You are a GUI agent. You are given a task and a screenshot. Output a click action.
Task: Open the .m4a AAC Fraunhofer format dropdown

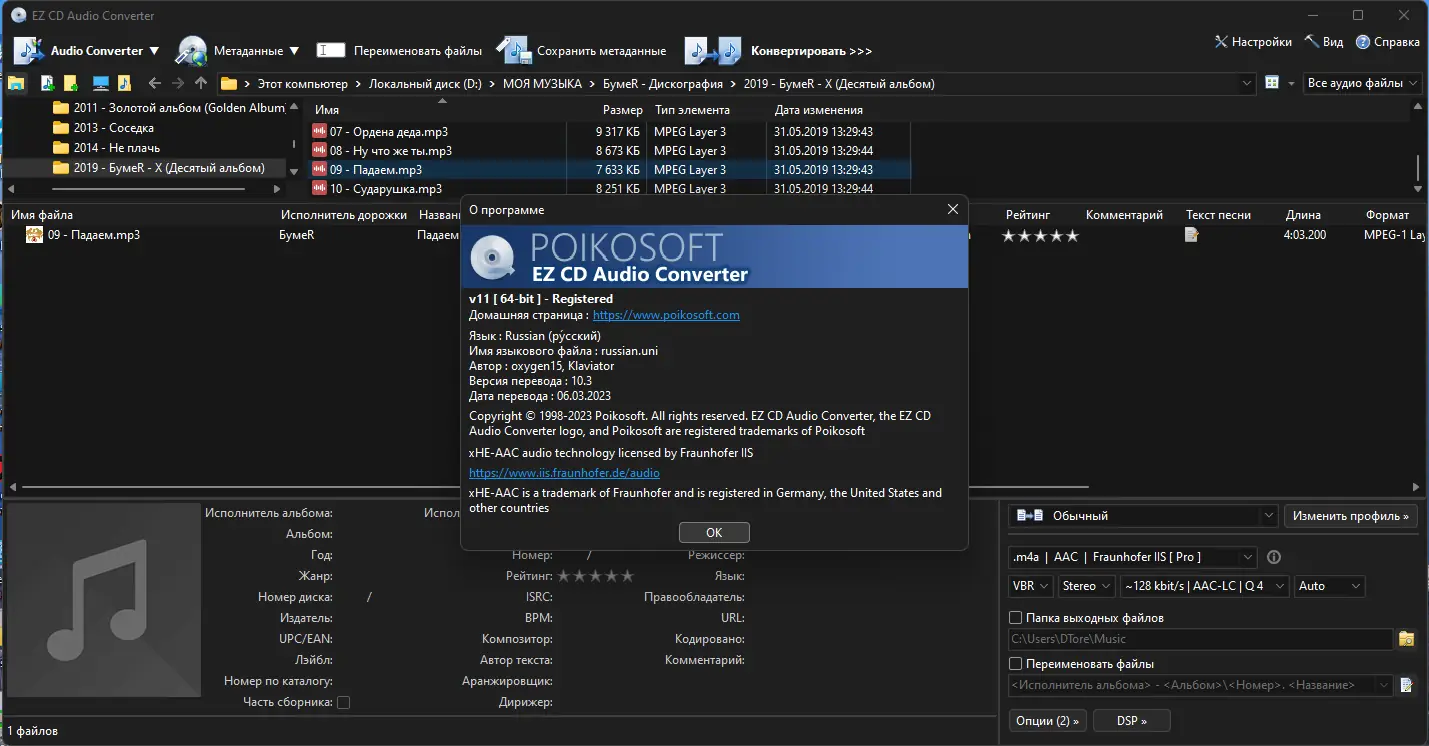pyautogui.click(x=1132, y=557)
